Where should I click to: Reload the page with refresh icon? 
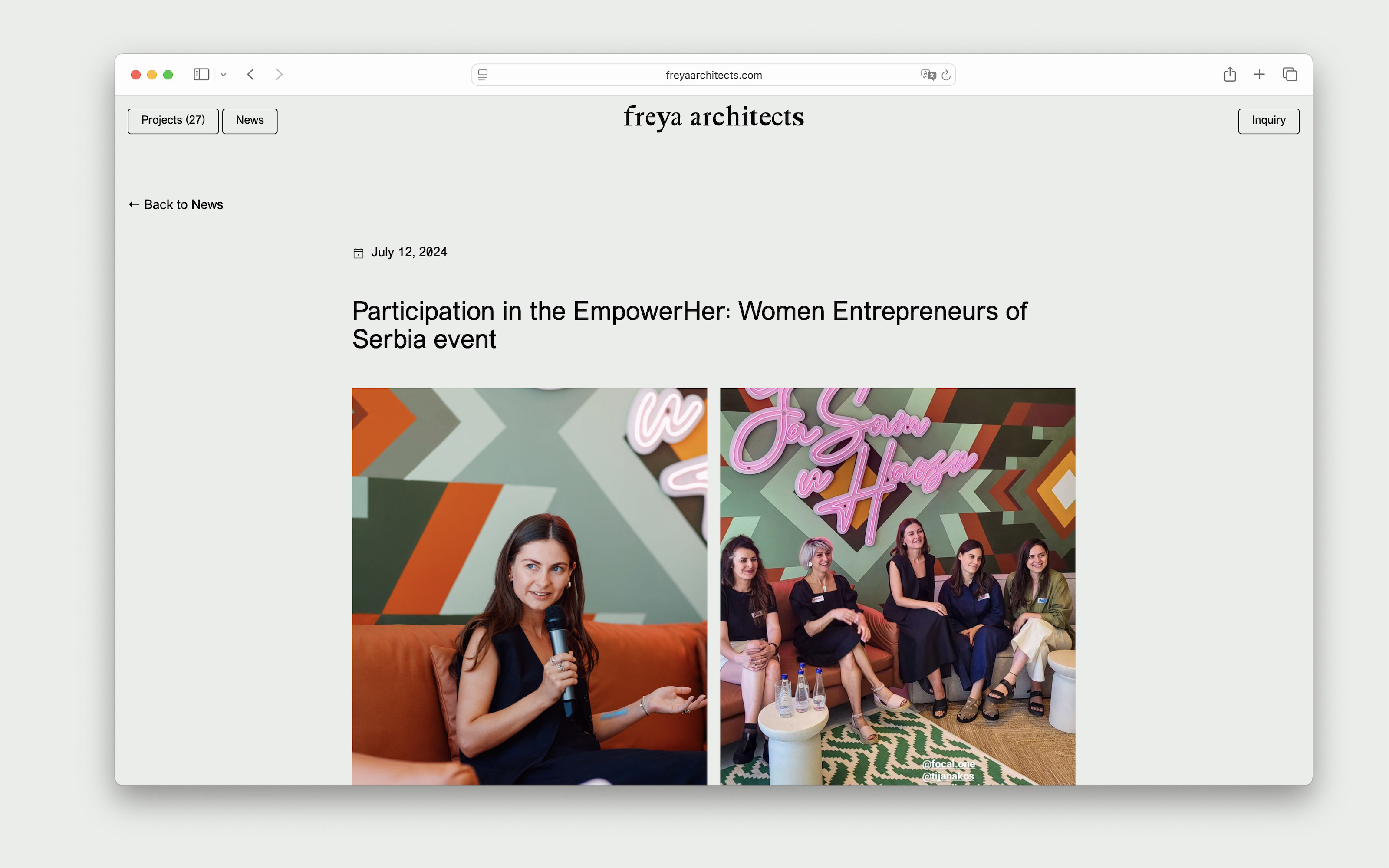[946, 75]
